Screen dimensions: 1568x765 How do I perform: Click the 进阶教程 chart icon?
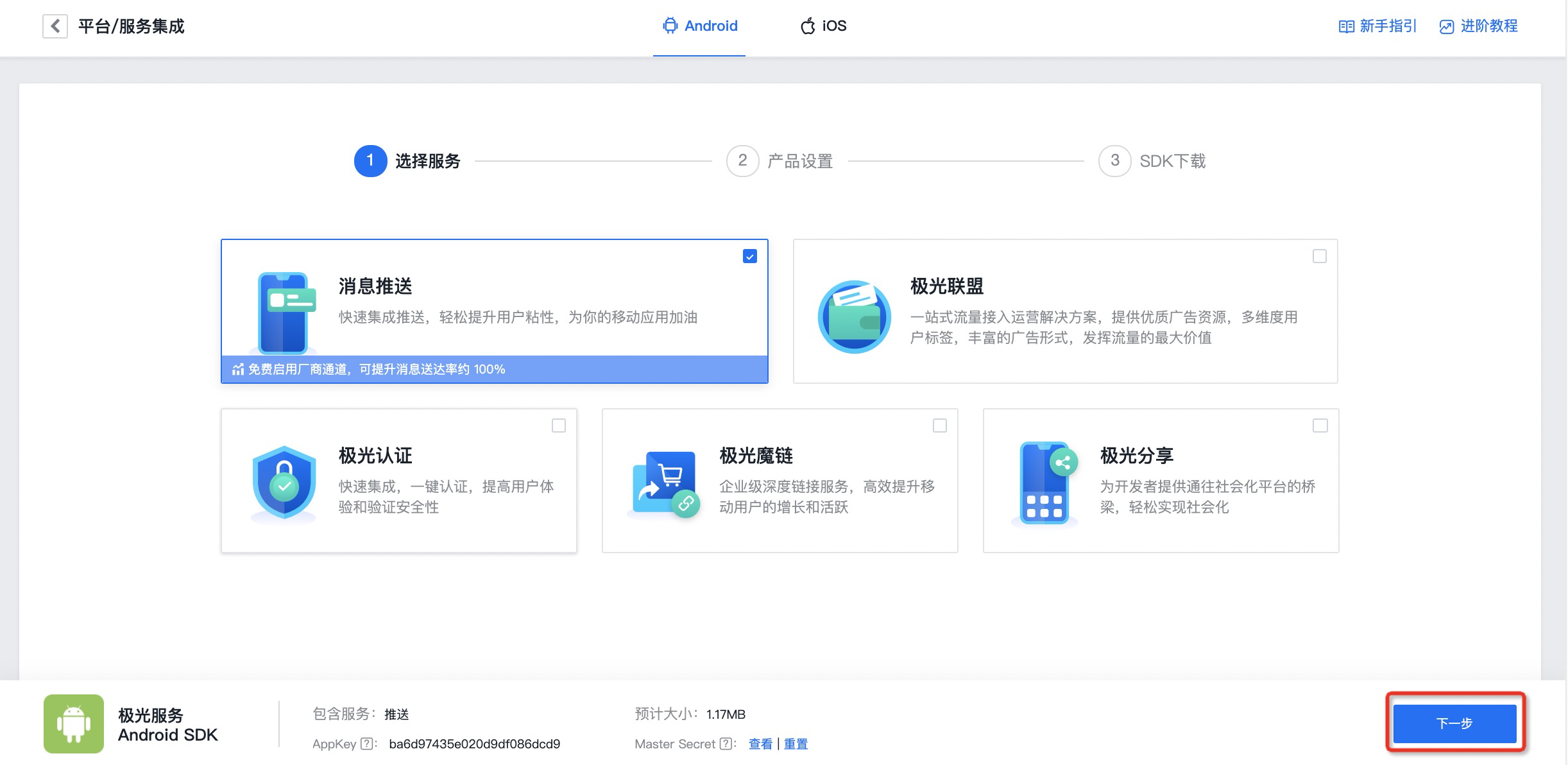tap(1447, 26)
